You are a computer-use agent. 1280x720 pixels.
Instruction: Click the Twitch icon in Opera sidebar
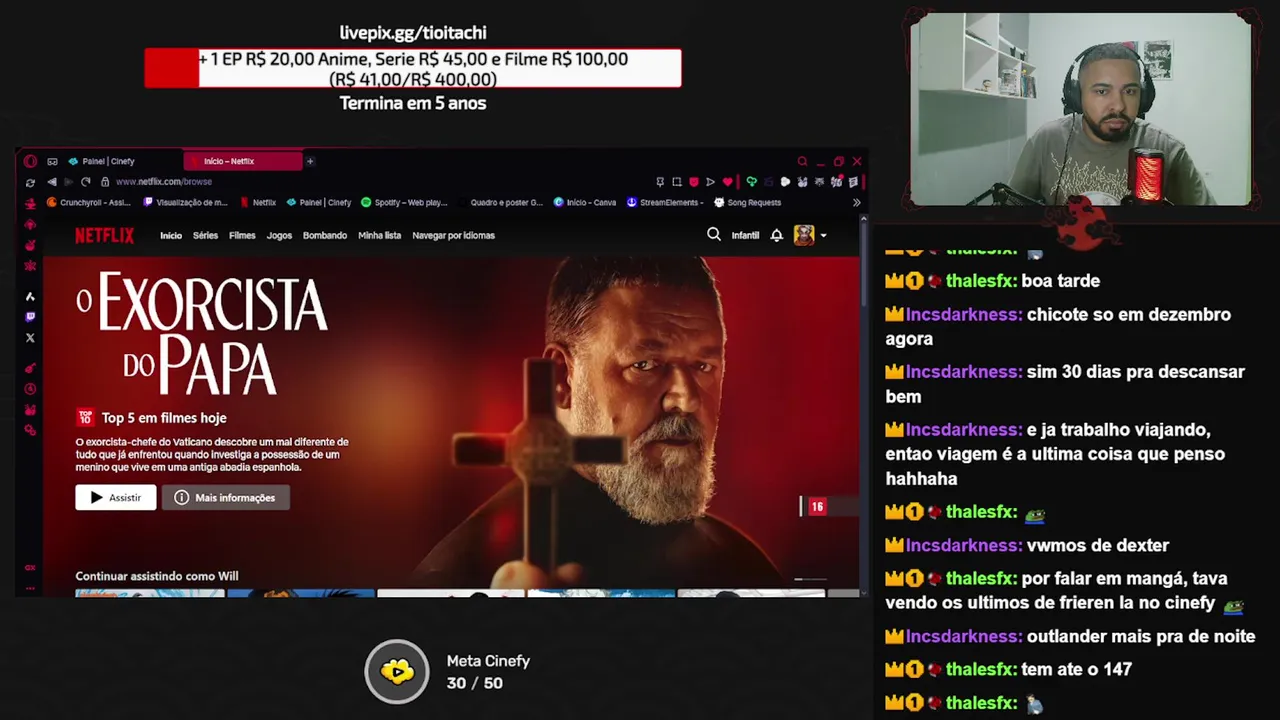(x=30, y=317)
